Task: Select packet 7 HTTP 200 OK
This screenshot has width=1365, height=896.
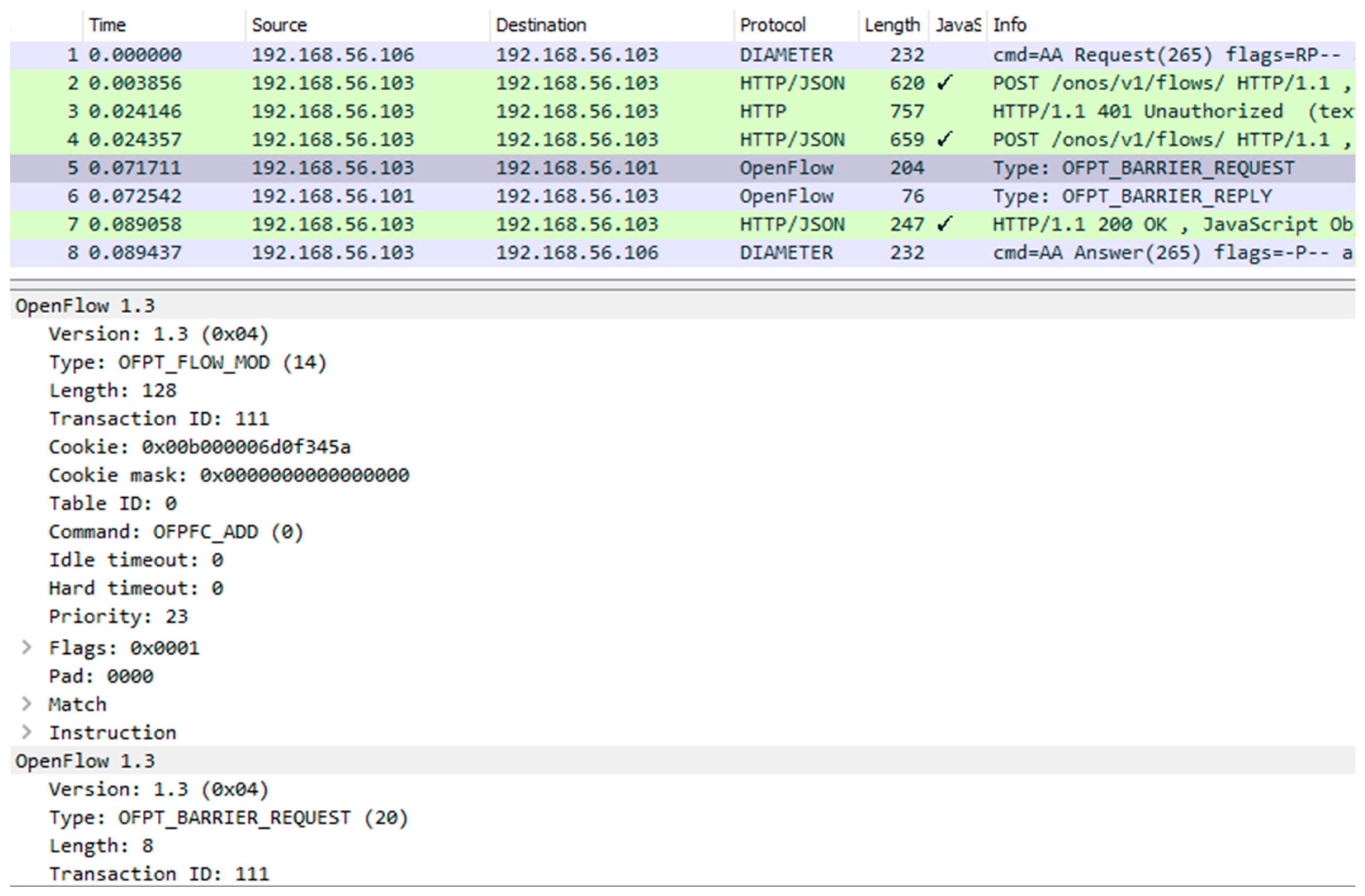Action: click(573, 224)
